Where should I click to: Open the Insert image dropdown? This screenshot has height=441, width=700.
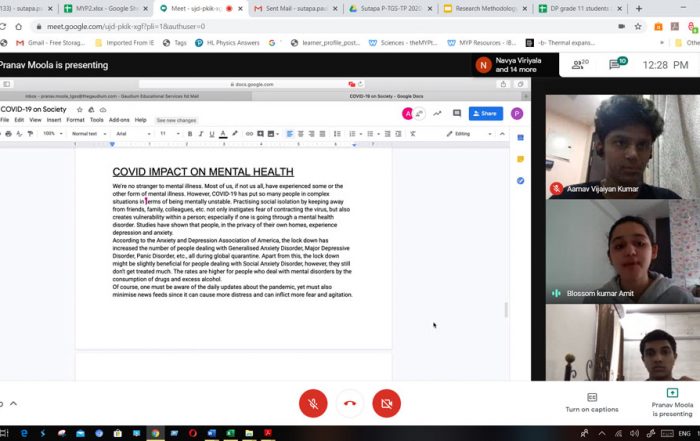click(273, 133)
